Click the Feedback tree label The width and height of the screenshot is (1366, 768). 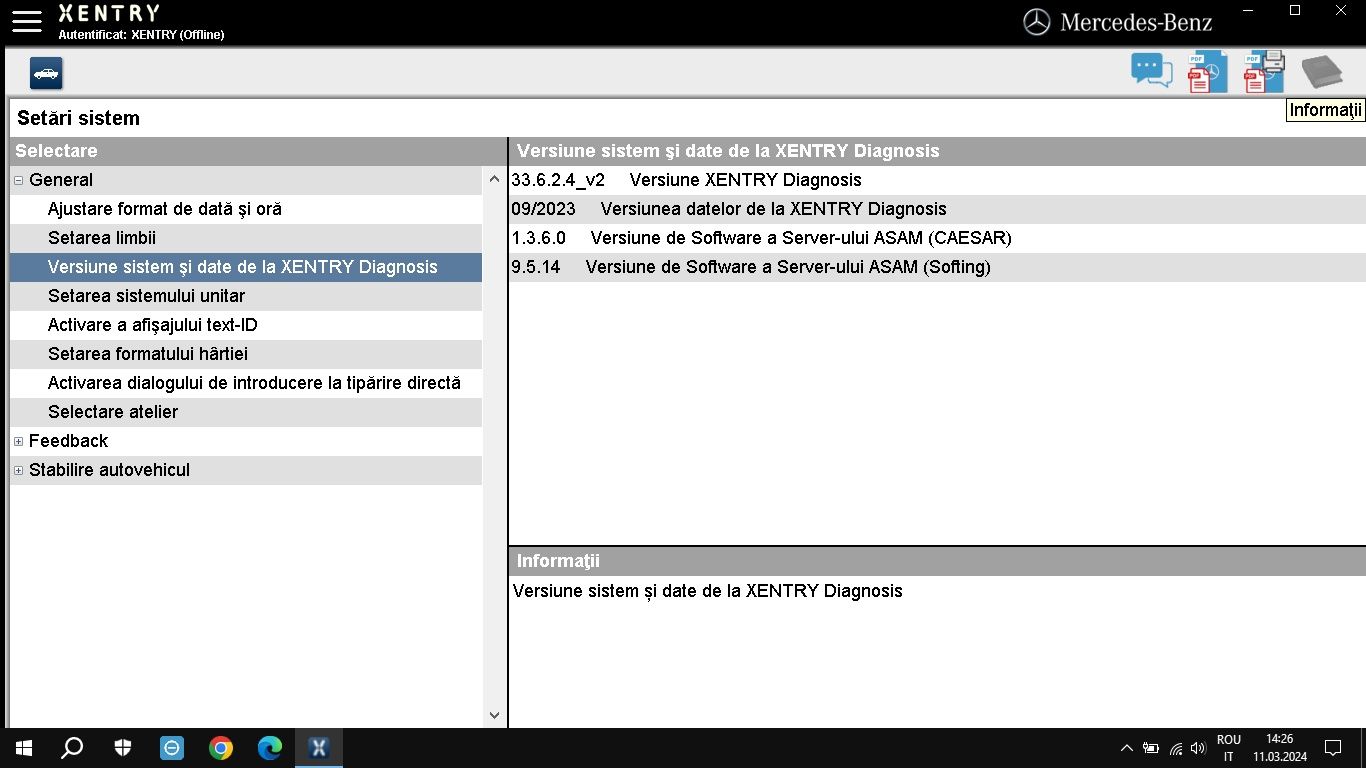tap(68, 441)
